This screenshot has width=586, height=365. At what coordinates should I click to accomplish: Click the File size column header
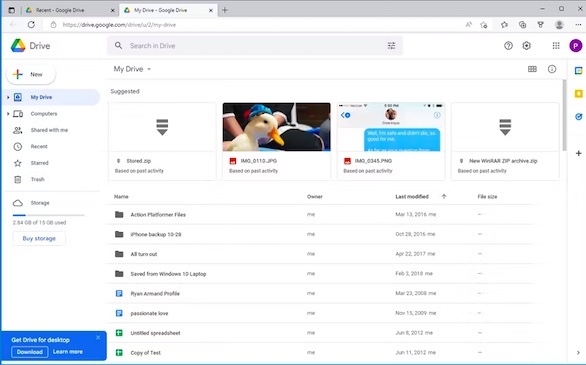pyautogui.click(x=487, y=197)
